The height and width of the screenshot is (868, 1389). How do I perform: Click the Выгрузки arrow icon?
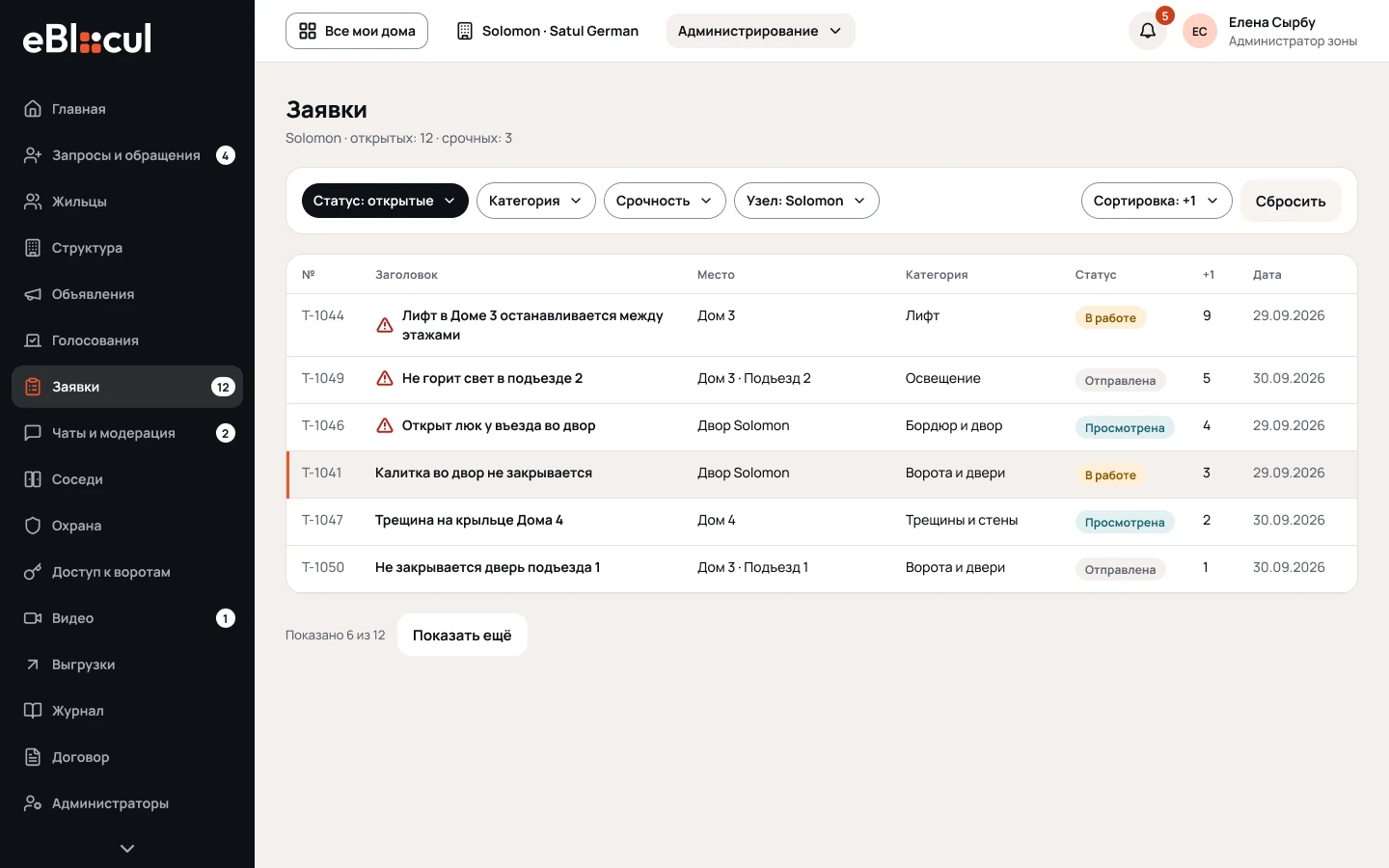33,665
